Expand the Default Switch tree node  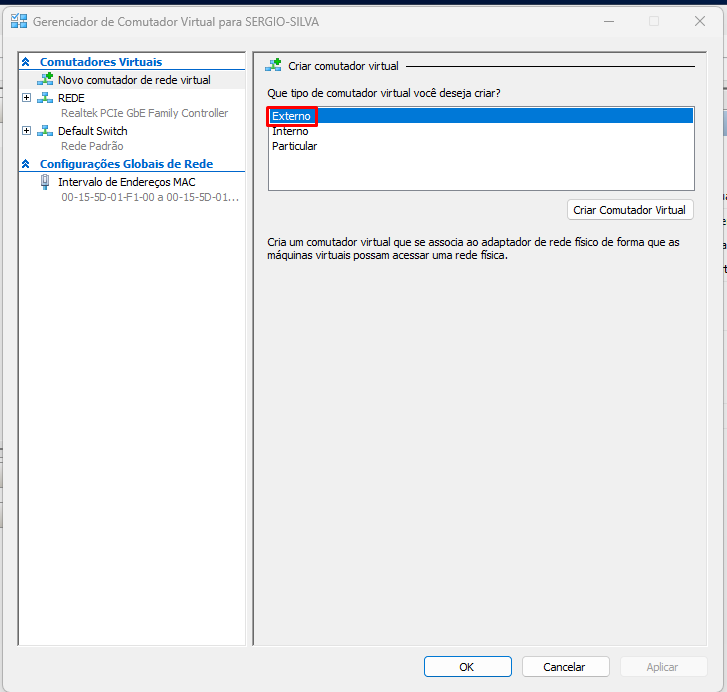(26, 130)
